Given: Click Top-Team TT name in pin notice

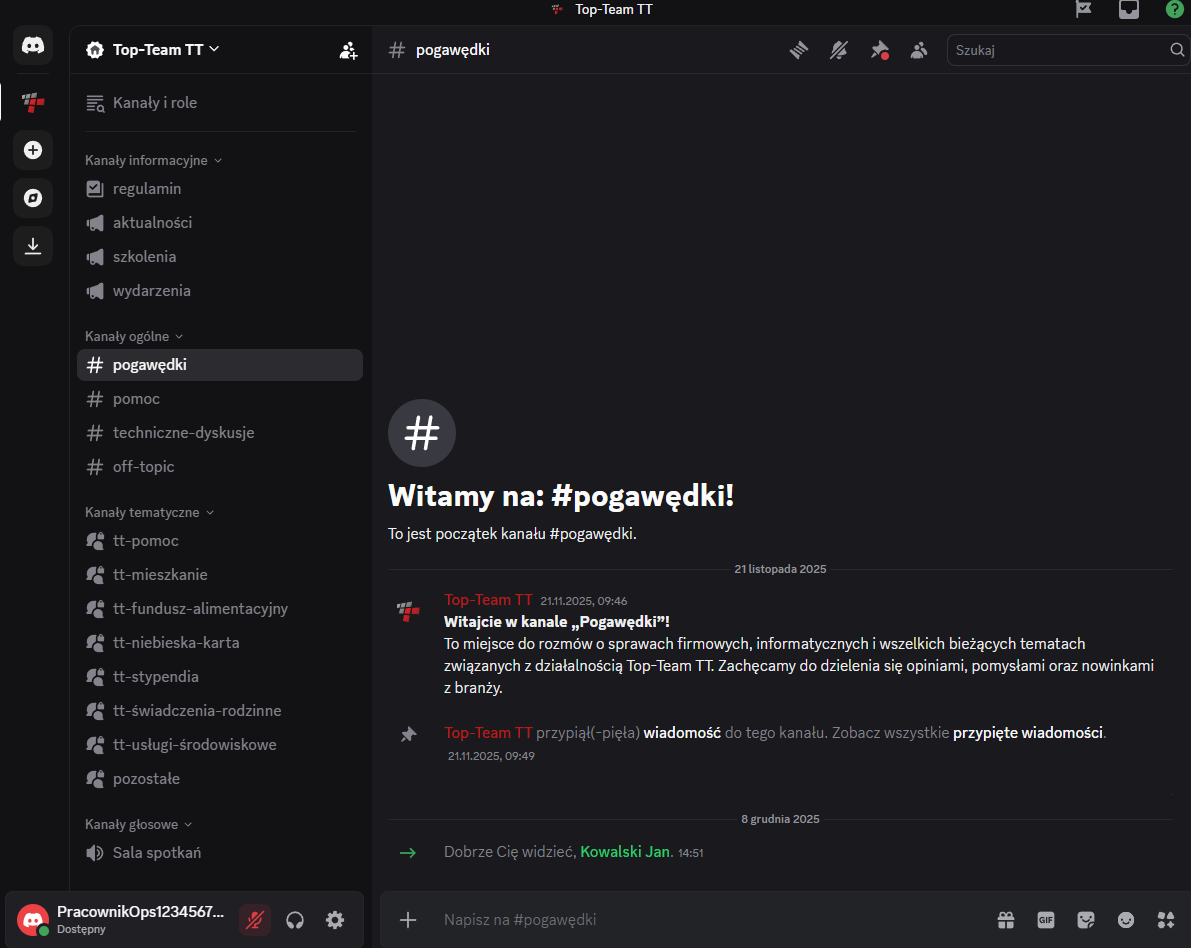Looking at the screenshot, I should [488, 733].
